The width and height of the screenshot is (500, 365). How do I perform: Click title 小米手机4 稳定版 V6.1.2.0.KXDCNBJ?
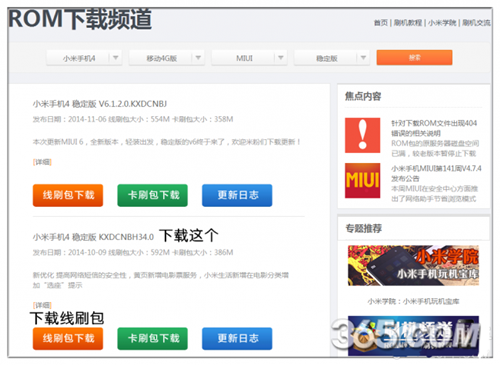point(100,104)
